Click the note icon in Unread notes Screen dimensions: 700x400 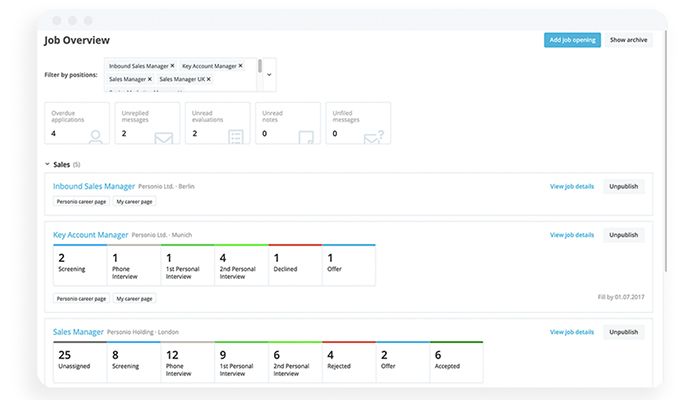click(x=306, y=137)
